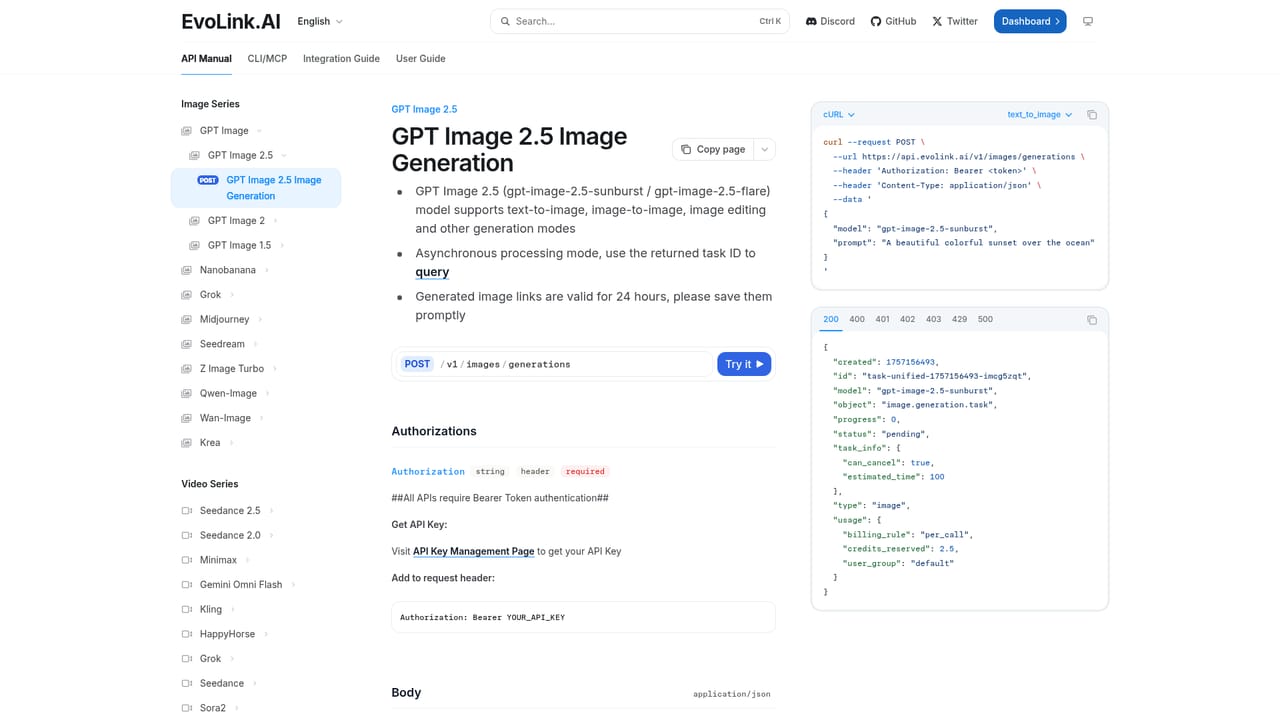Open GPT Image 2.5 Image Generation page
Viewport: 1280px width, 720px height.
point(256,188)
